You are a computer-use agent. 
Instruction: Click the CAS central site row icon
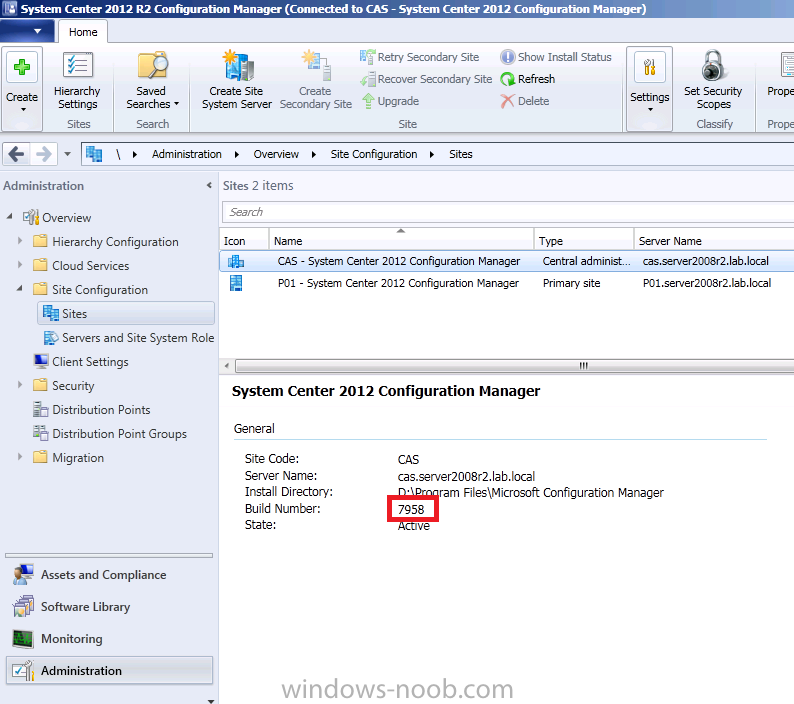pyautogui.click(x=236, y=261)
